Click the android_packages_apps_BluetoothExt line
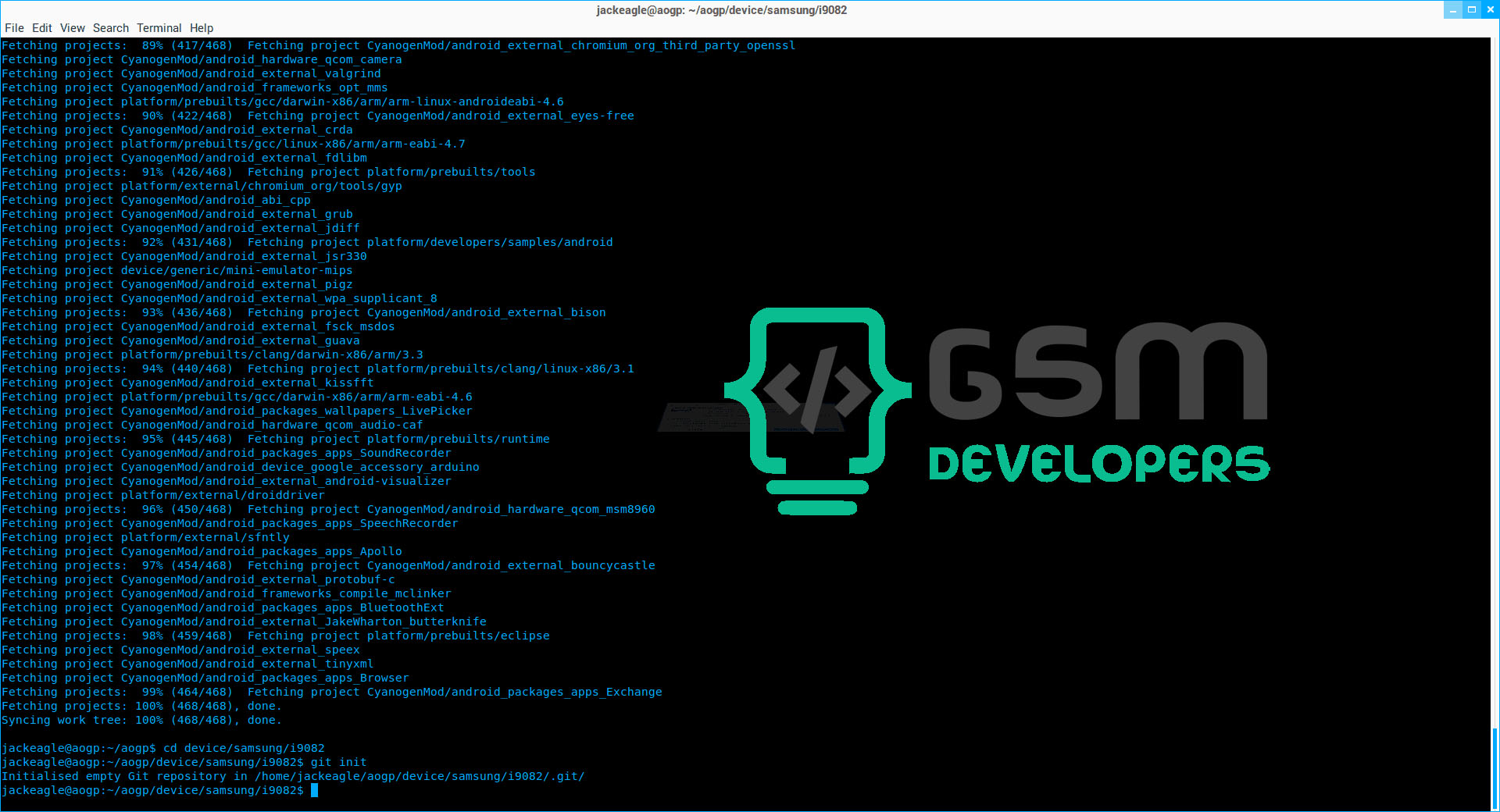Viewport: 1500px width, 812px height. (223, 607)
